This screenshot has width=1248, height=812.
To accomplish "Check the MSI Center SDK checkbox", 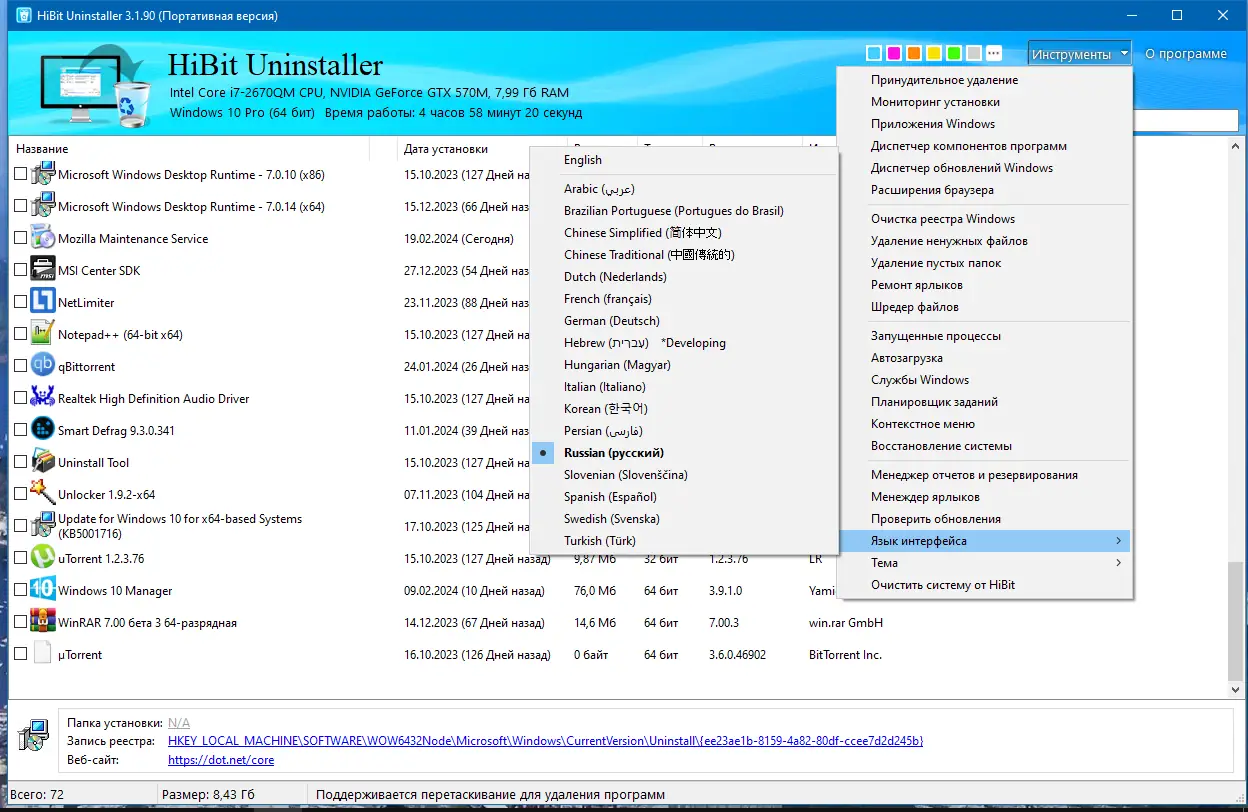I will pos(21,271).
